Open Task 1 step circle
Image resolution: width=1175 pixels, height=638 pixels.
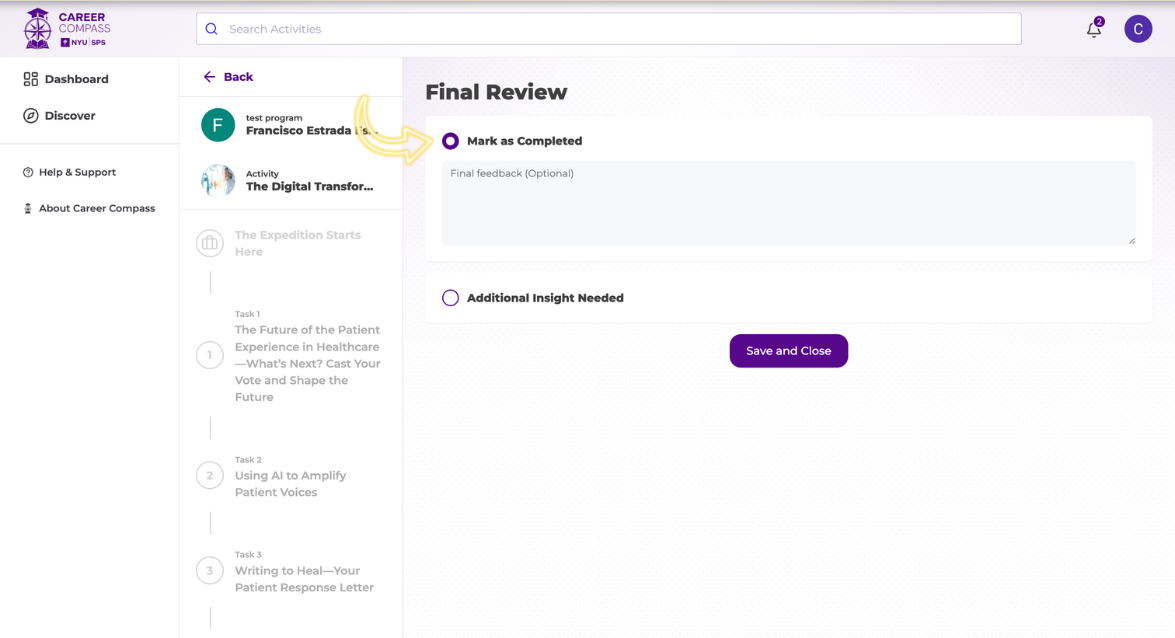pyautogui.click(x=210, y=355)
